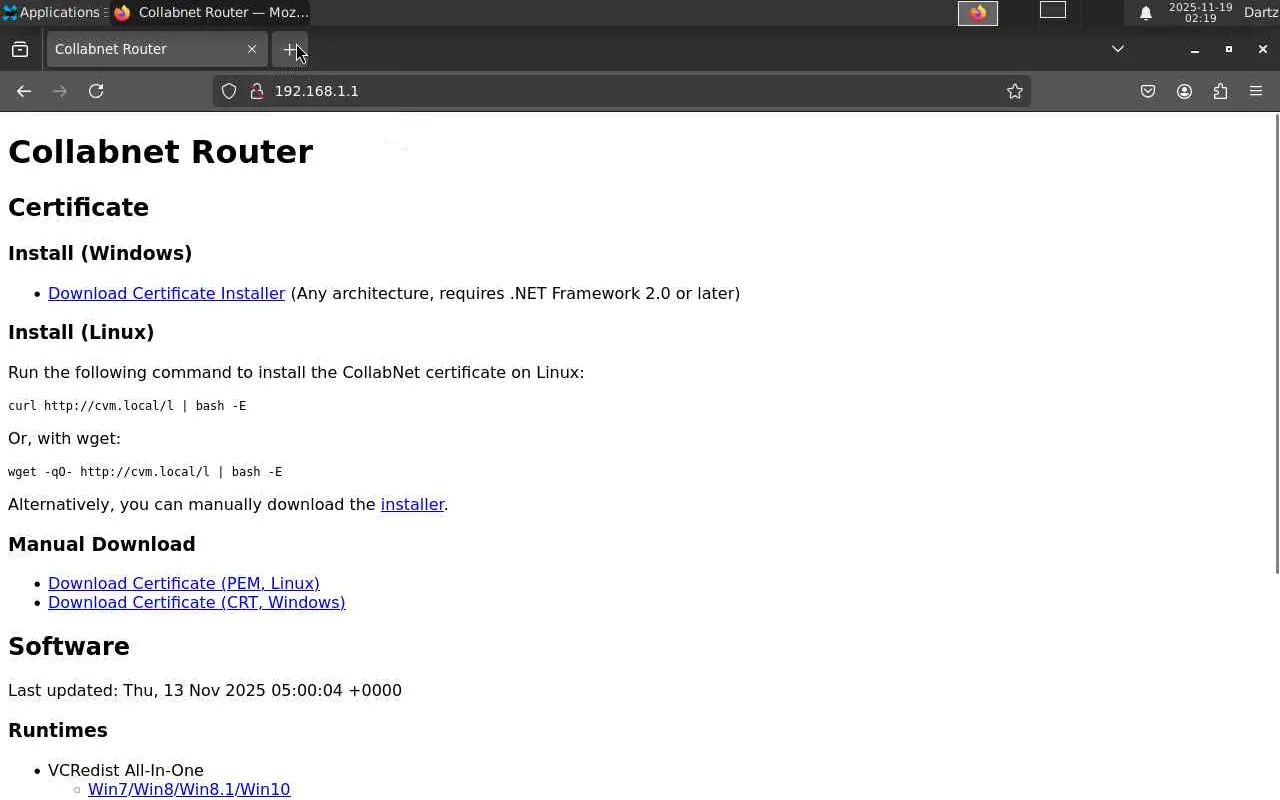Select the Collabnet Router Mozilla taskbar item
The image size is (1280, 800).
click(211, 13)
